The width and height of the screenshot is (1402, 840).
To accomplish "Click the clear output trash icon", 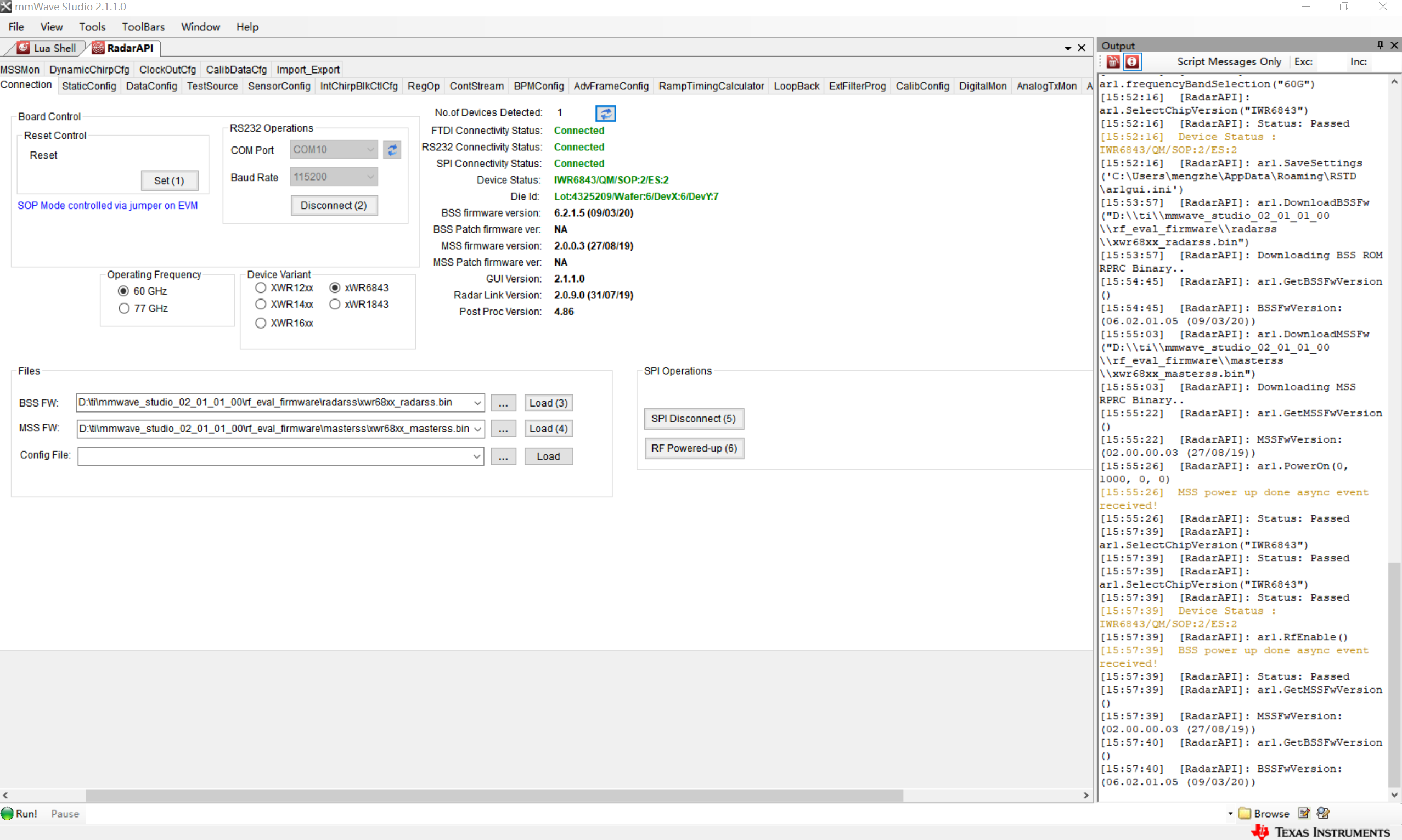I will [1113, 61].
